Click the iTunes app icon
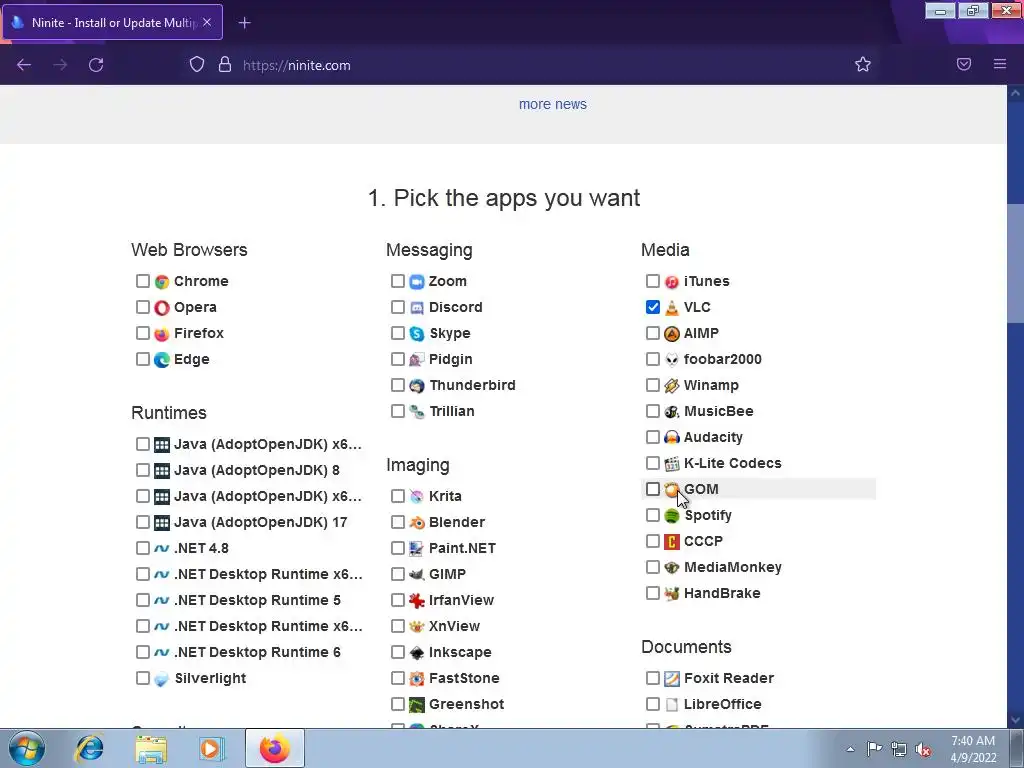 click(x=671, y=281)
